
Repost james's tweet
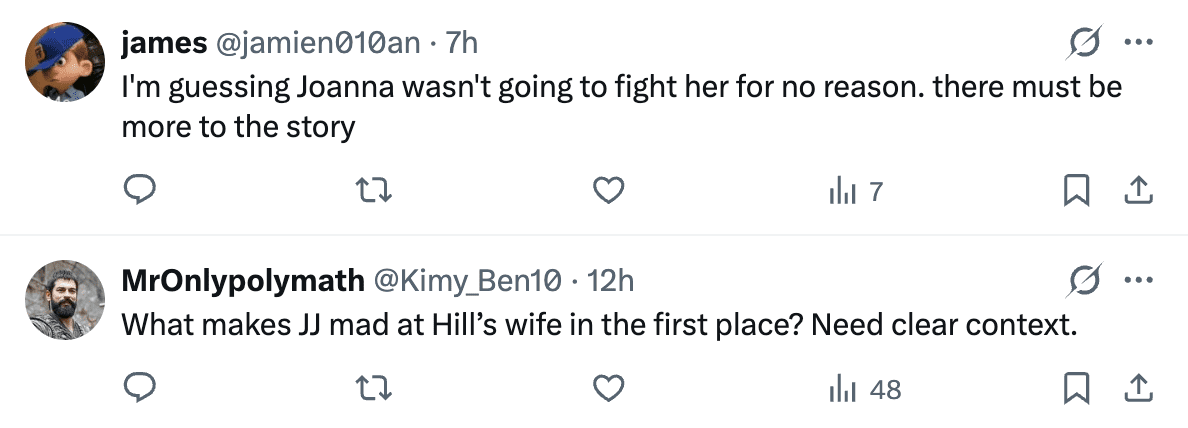coord(373,190)
